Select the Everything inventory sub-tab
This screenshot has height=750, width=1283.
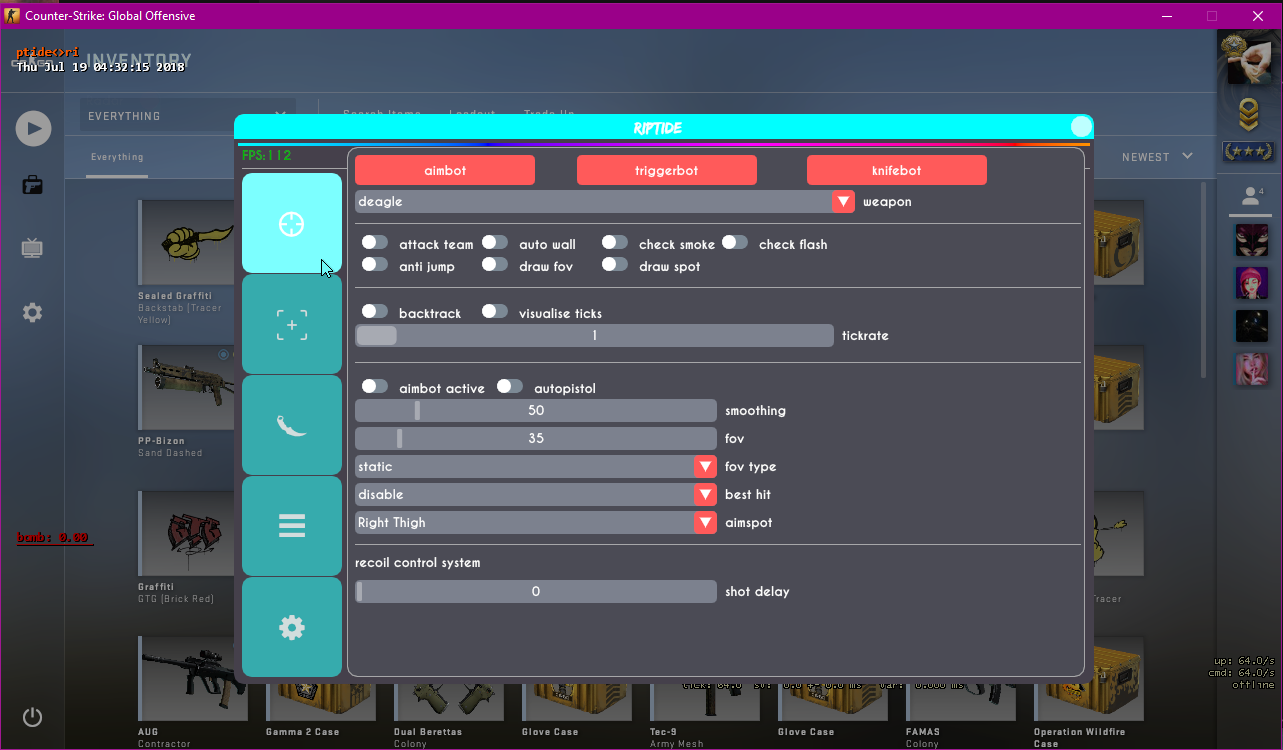point(117,157)
